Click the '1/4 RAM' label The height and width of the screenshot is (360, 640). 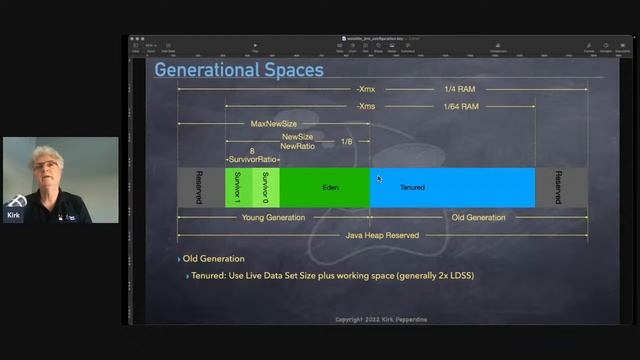460,89
